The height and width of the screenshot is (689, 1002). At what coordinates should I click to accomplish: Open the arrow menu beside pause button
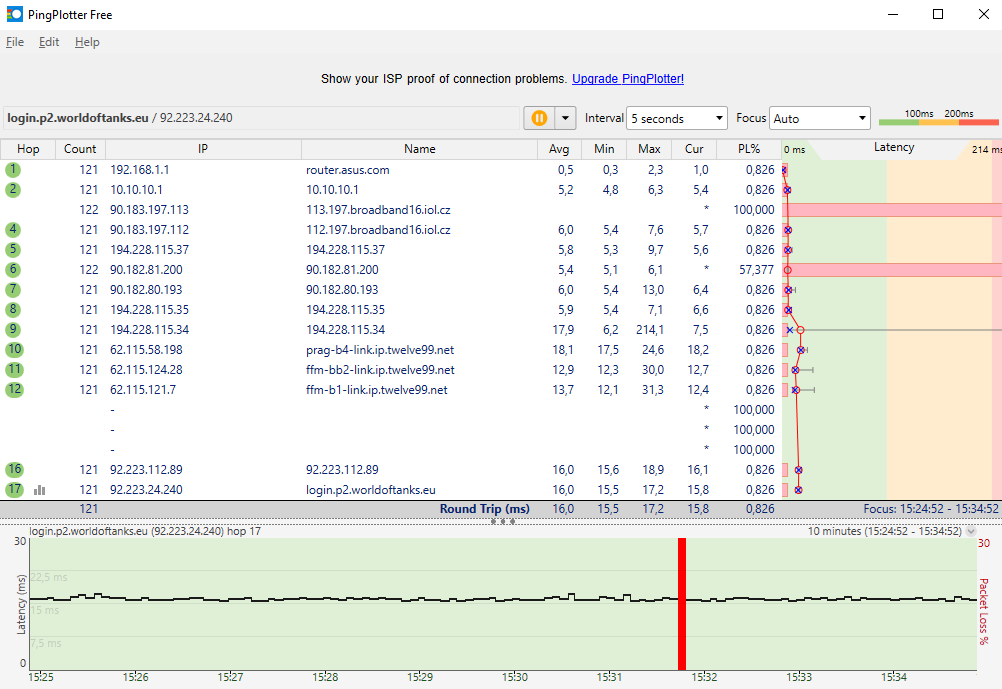[x=566, y=118]
